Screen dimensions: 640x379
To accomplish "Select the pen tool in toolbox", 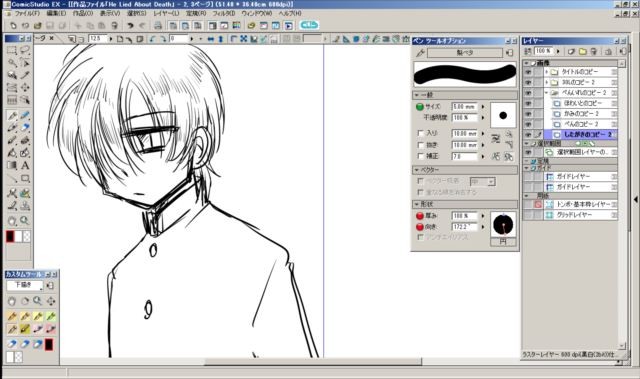I will (11, 116).
